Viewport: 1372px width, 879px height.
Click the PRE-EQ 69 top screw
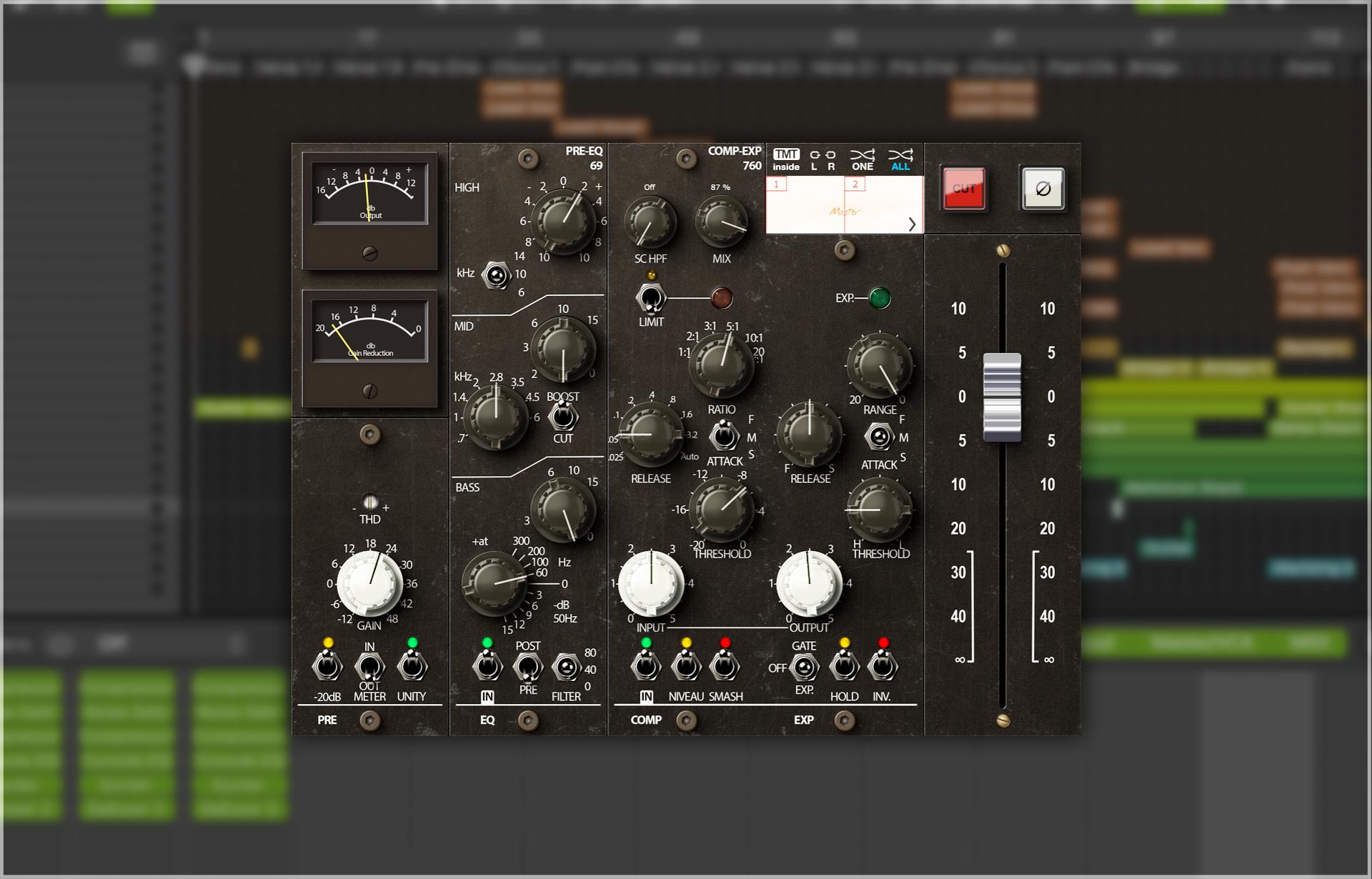pyautogui.click(x=528, y=159)
